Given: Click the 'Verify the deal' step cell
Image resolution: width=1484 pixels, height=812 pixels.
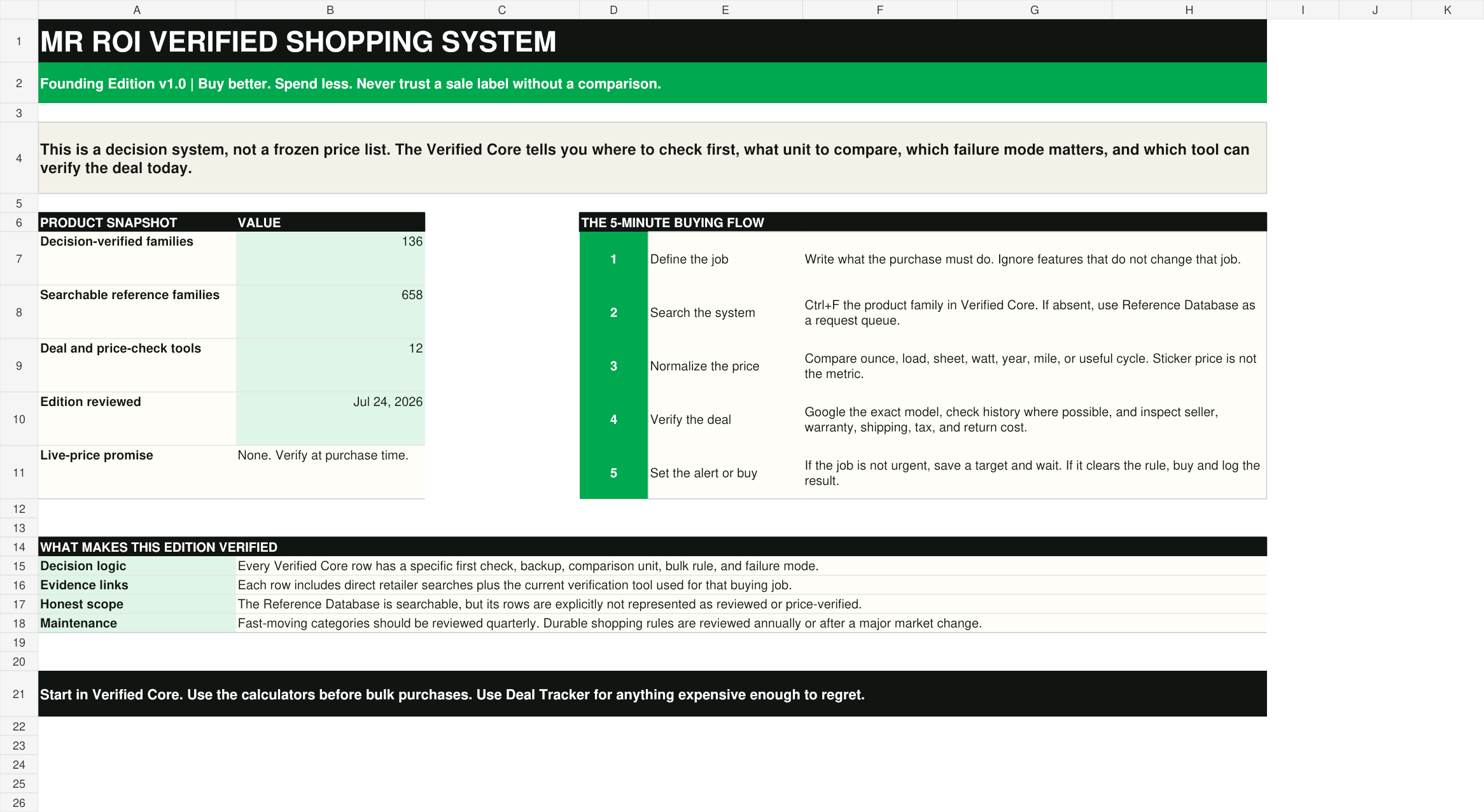Looking at the screenshot, I should tap(725, 419).
